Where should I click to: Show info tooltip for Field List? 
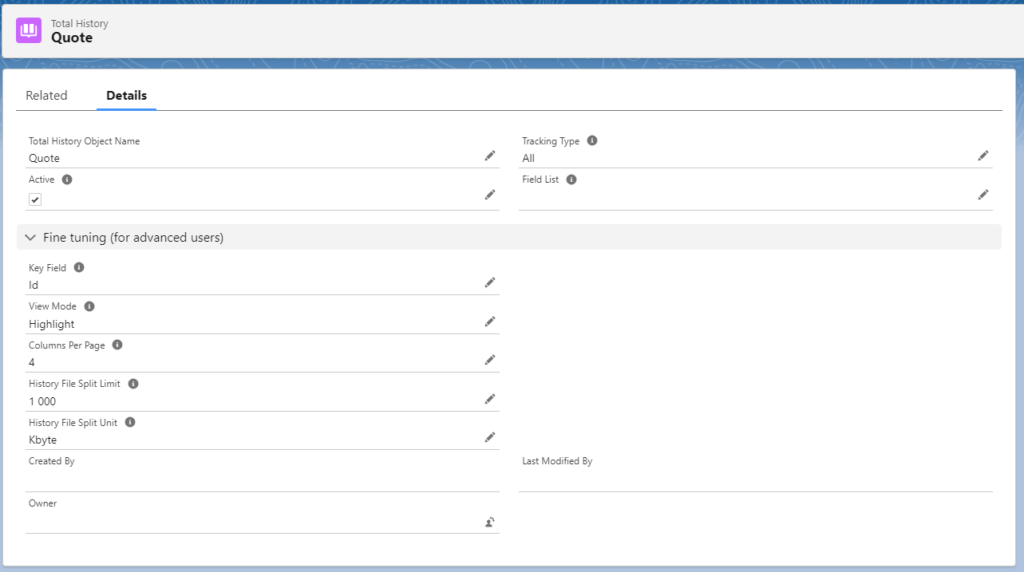click(571, 180)
